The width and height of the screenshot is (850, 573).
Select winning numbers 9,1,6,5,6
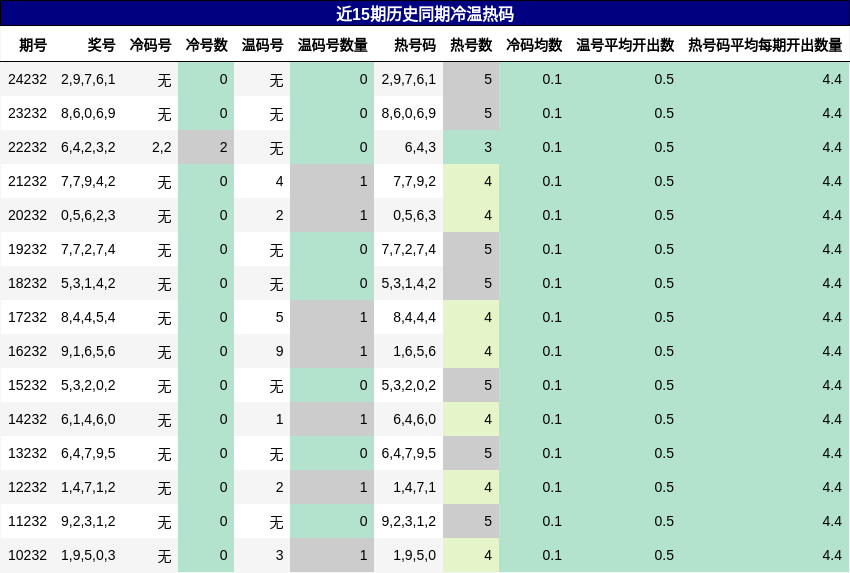[88, 351]
